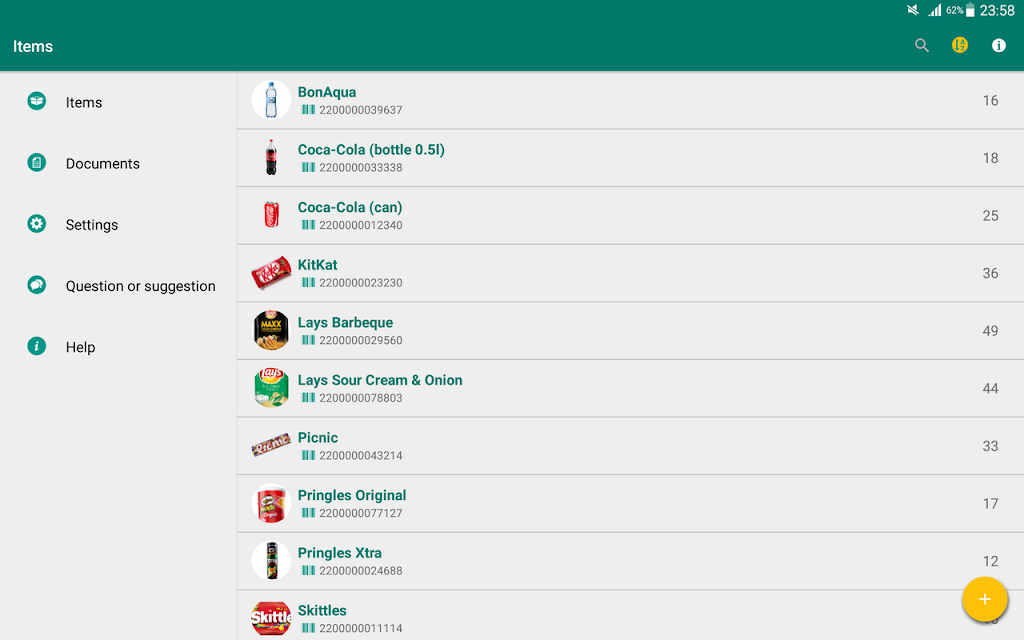The image size is (1024, 640).
Task: Select the Items box icon in sidebar
Action: (x=37, y=101)
